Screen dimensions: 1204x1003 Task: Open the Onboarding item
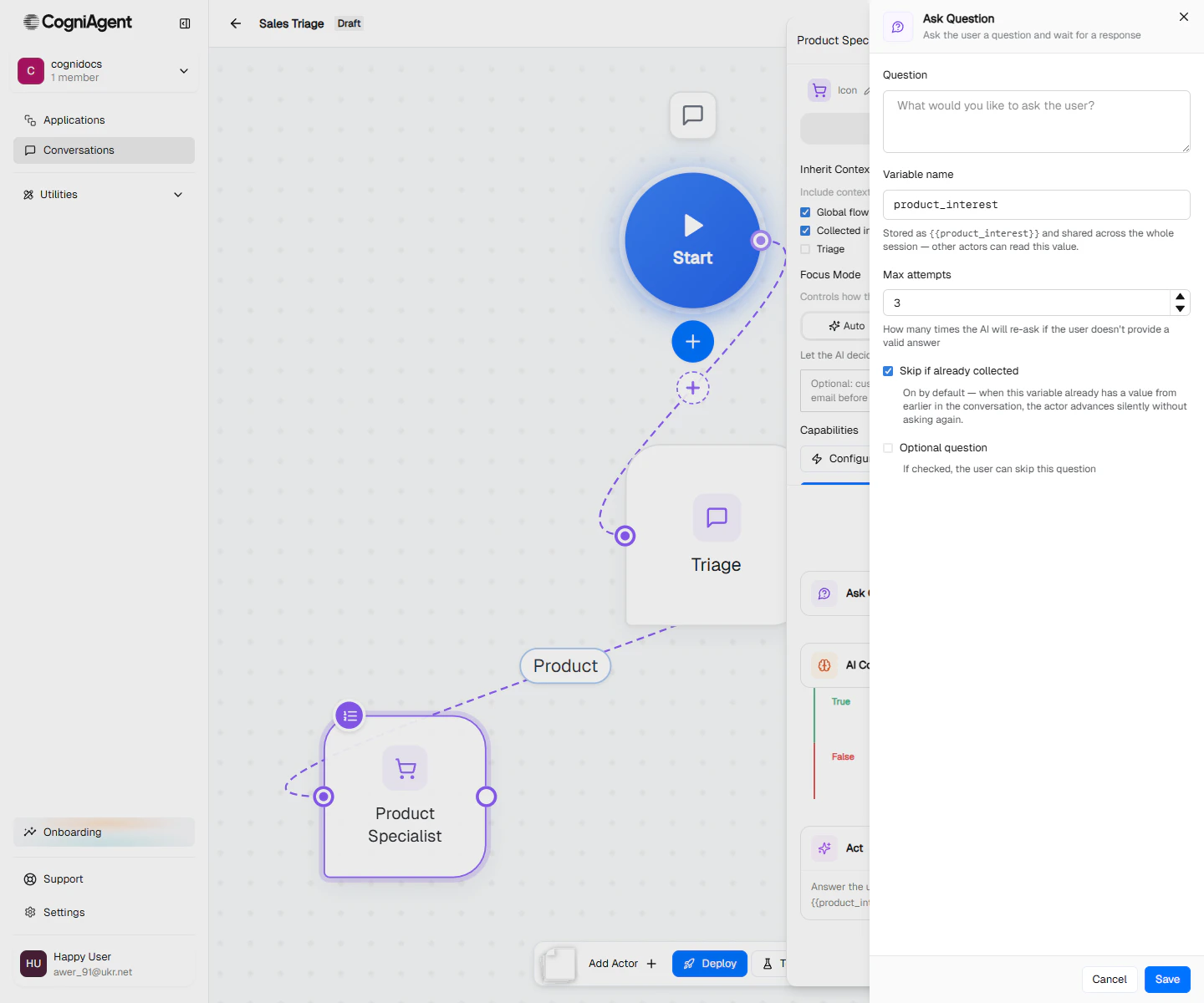coord(104,832)
